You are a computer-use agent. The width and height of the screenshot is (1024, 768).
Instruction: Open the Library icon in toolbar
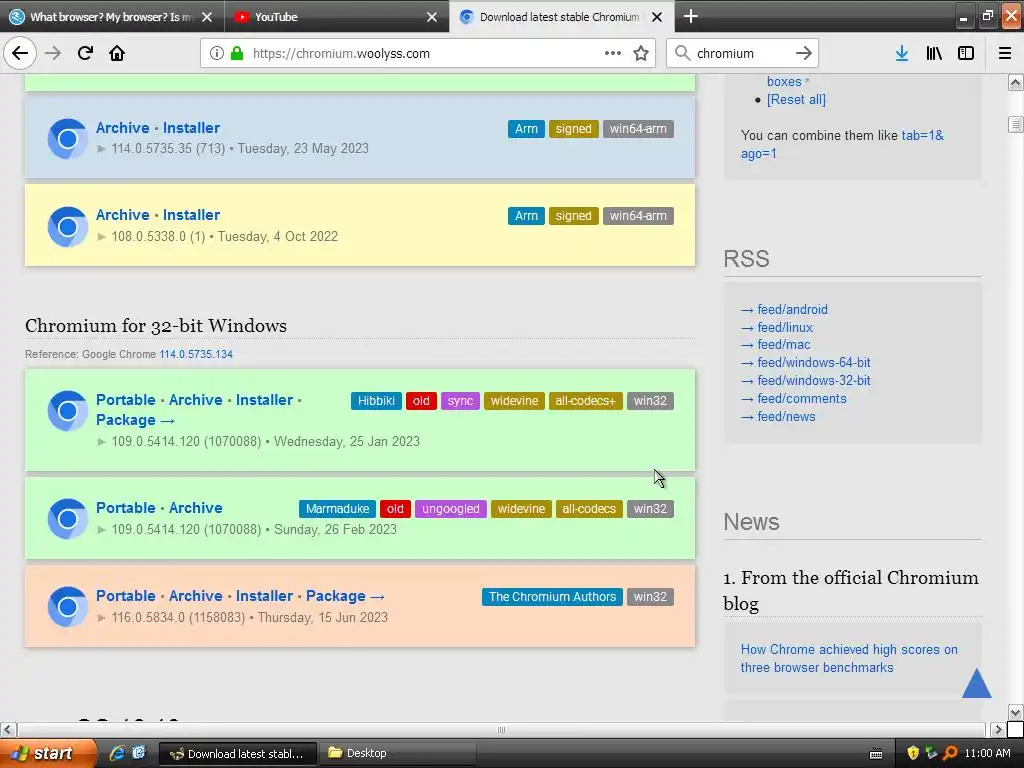point(934,53)
